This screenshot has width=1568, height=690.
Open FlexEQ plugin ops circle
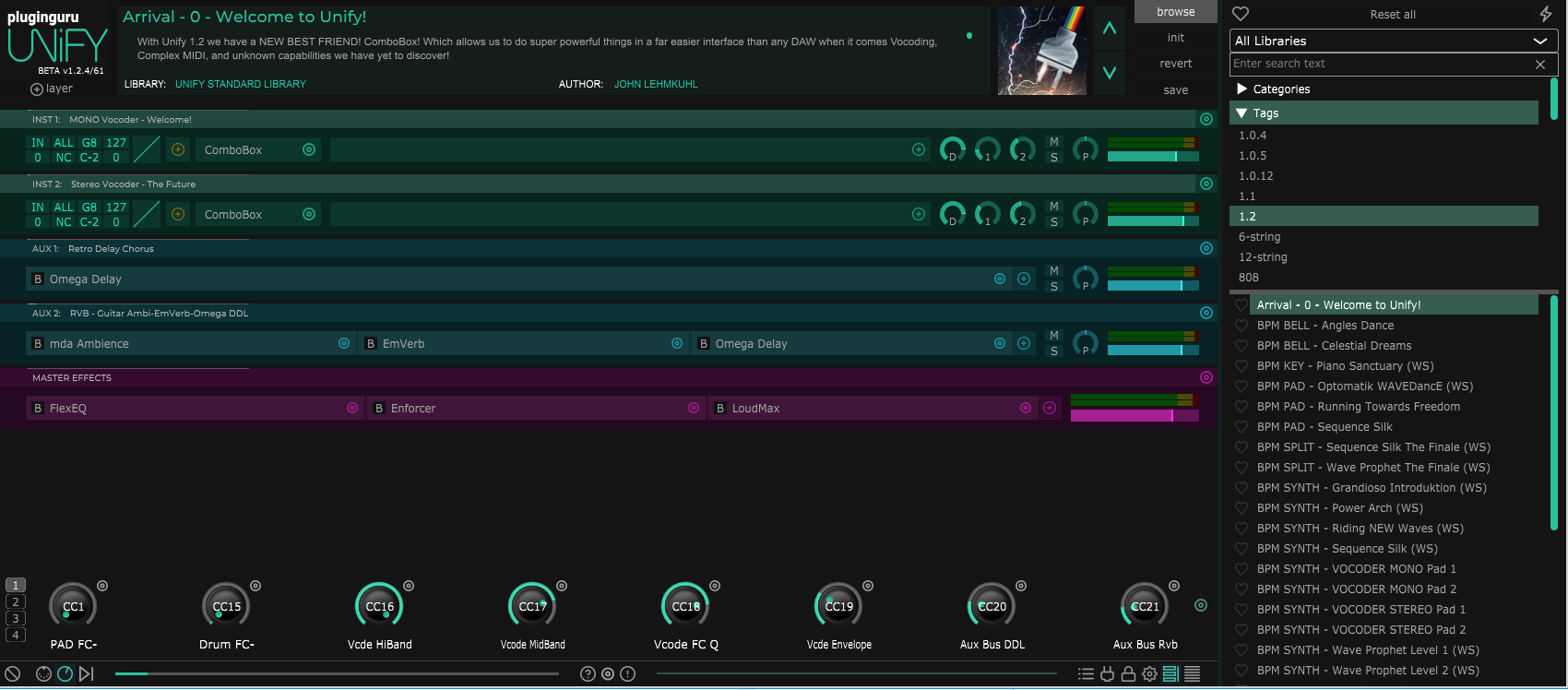click(352, 408)
